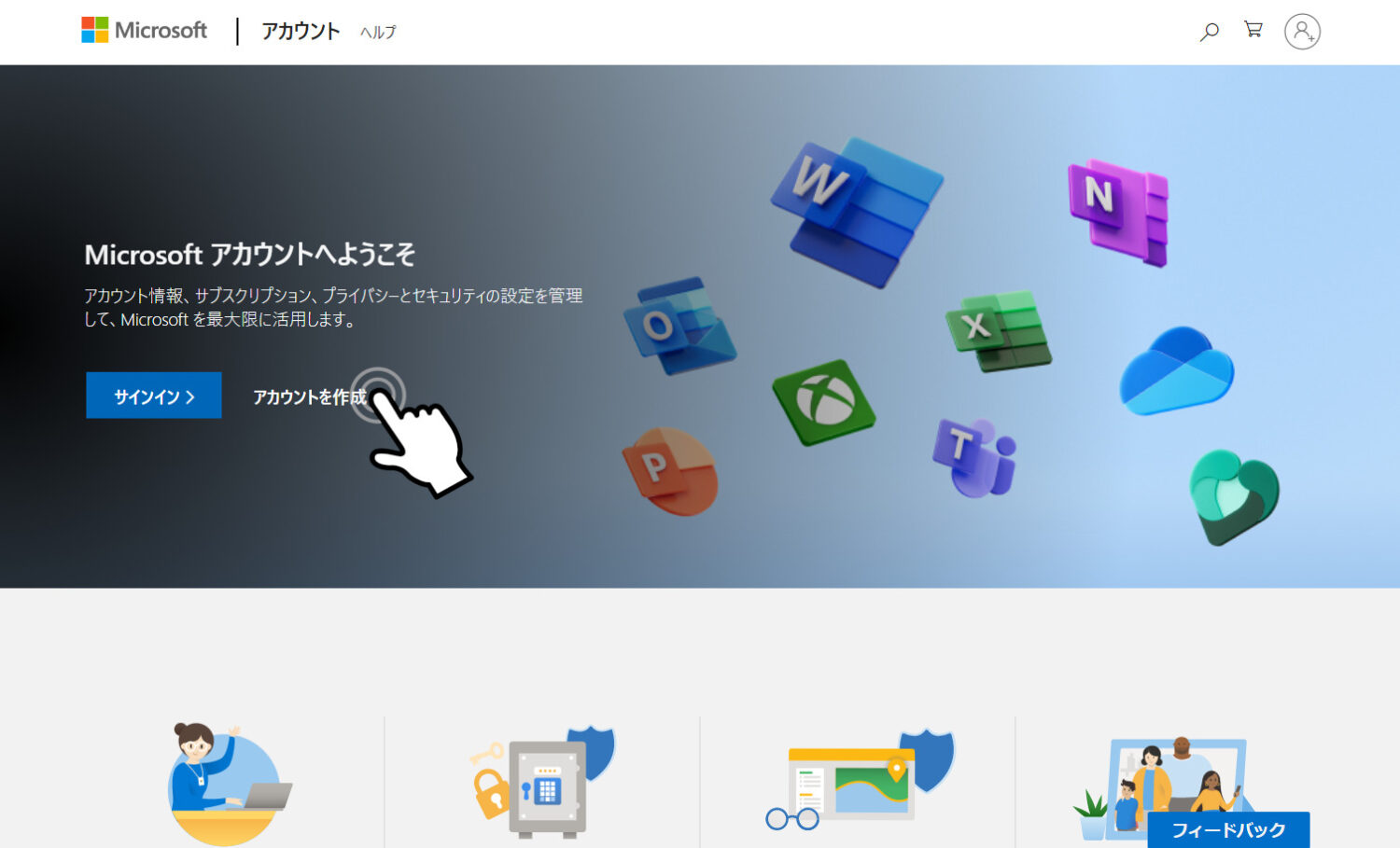Open the アカウント header link

[301, 32]
